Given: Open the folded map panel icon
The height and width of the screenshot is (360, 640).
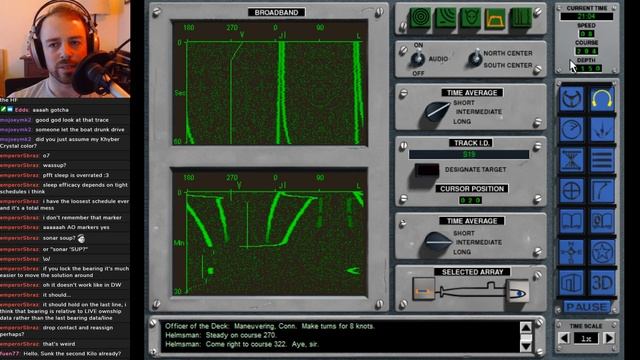Looking at the screenshot, I should pyautogui.click(x=571, y=283).
